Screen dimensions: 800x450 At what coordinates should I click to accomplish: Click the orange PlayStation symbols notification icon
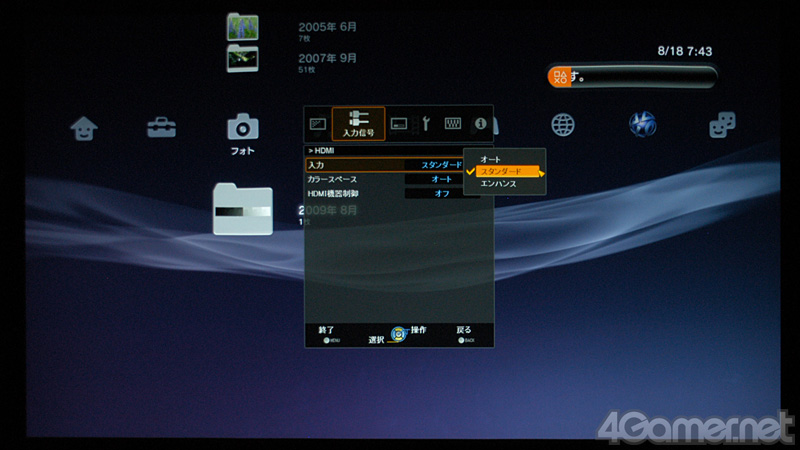click(560, 77)
